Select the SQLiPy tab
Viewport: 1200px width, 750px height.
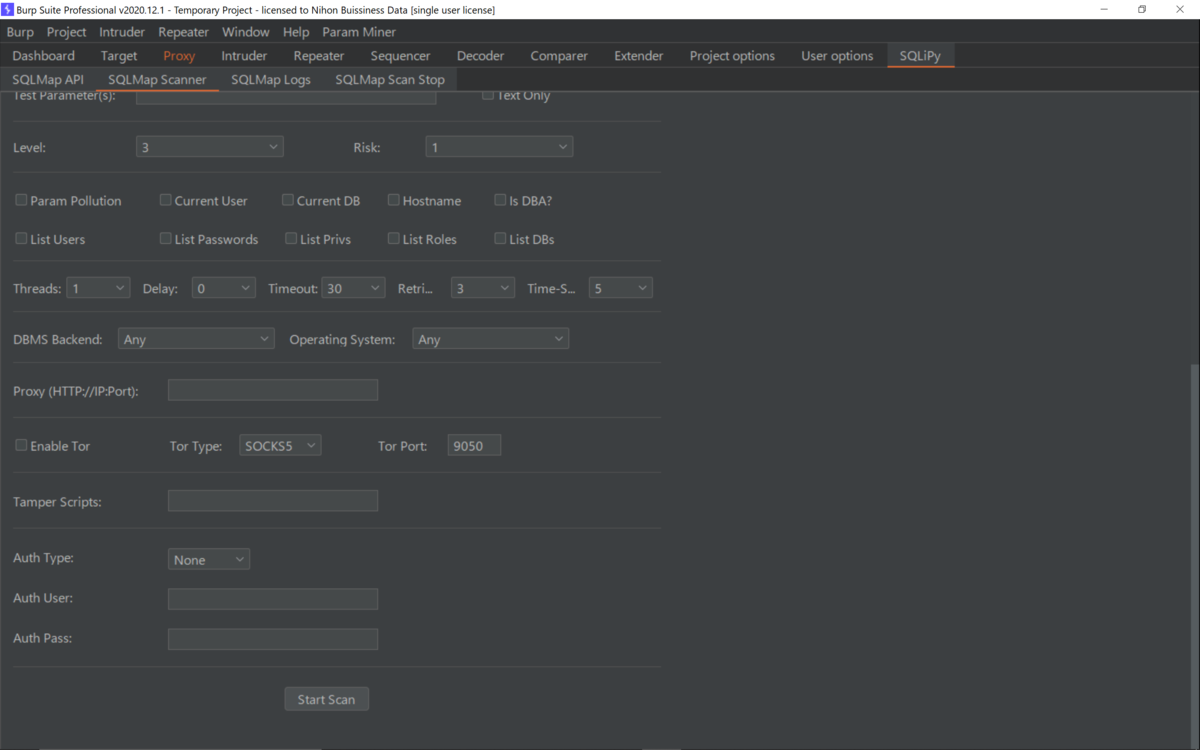921,56
